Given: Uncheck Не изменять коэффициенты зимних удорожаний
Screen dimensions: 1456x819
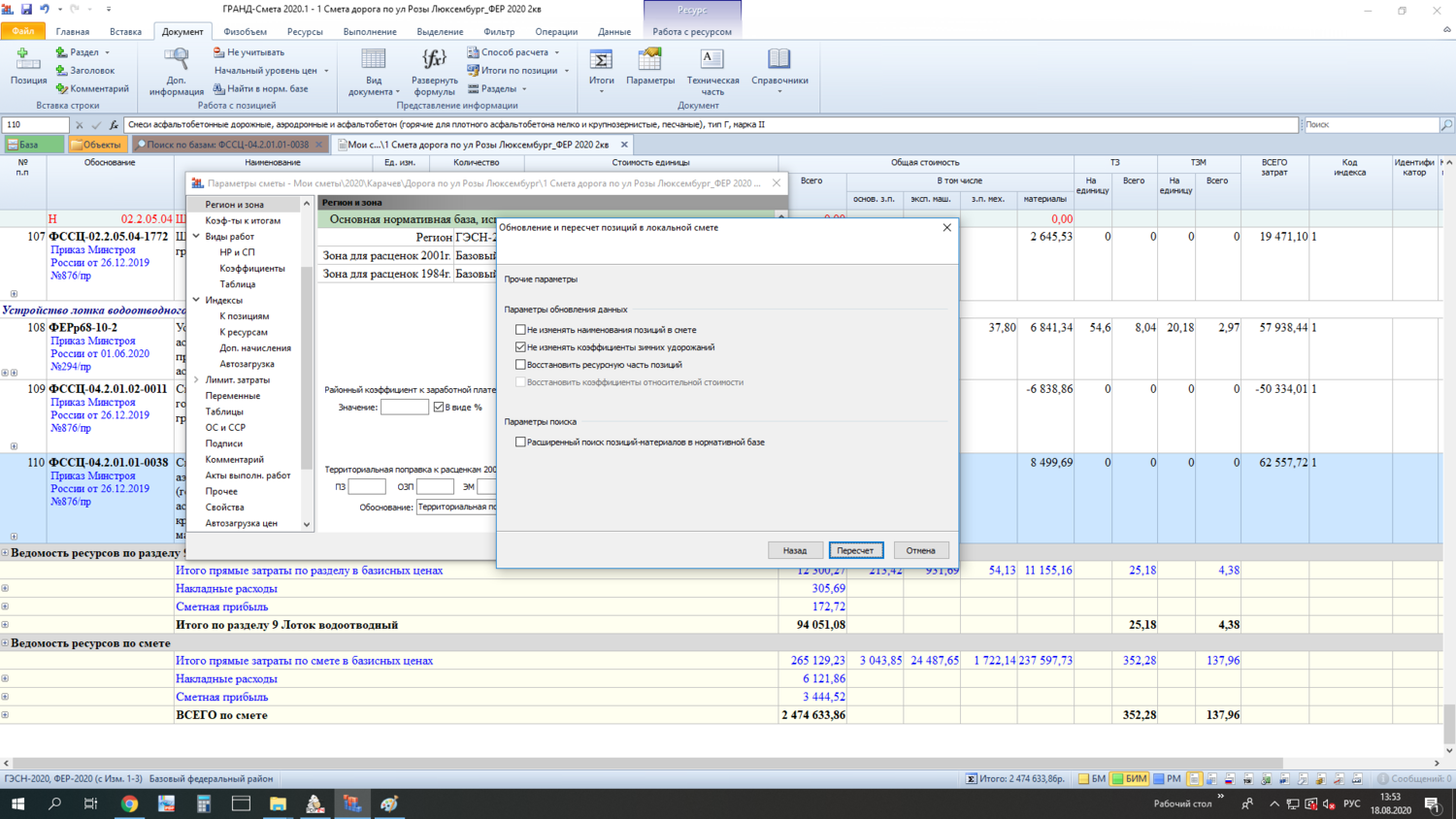Looking at the screenshot, I should tap(520, 347).
